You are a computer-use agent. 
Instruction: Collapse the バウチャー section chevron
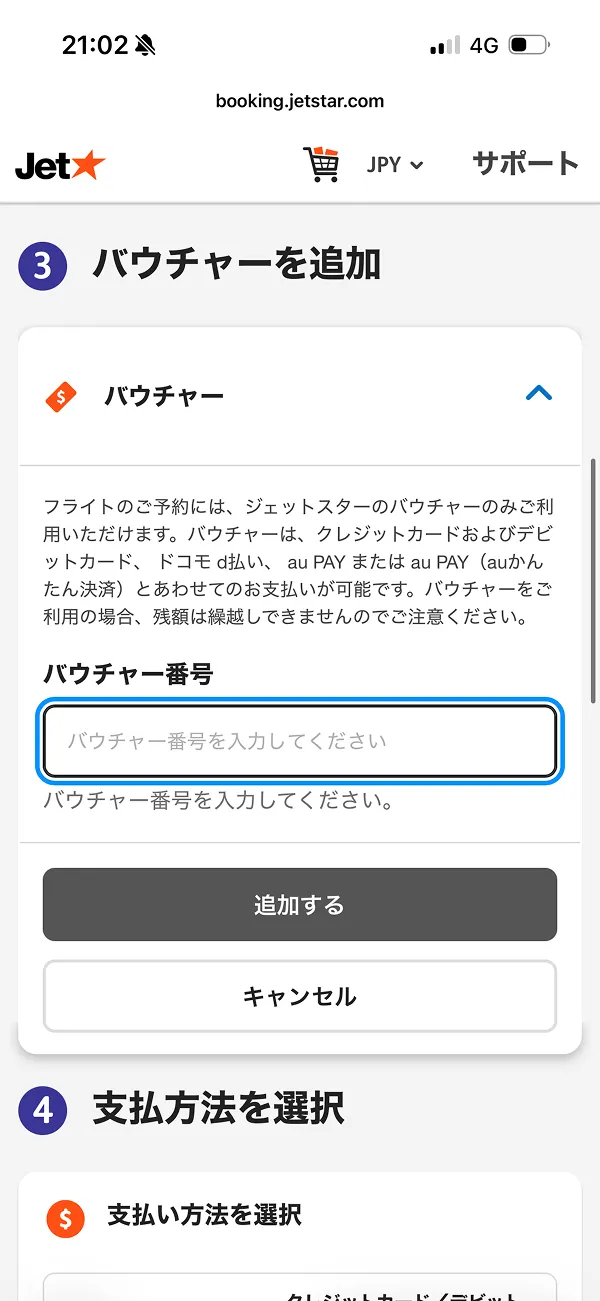[539, 394]
